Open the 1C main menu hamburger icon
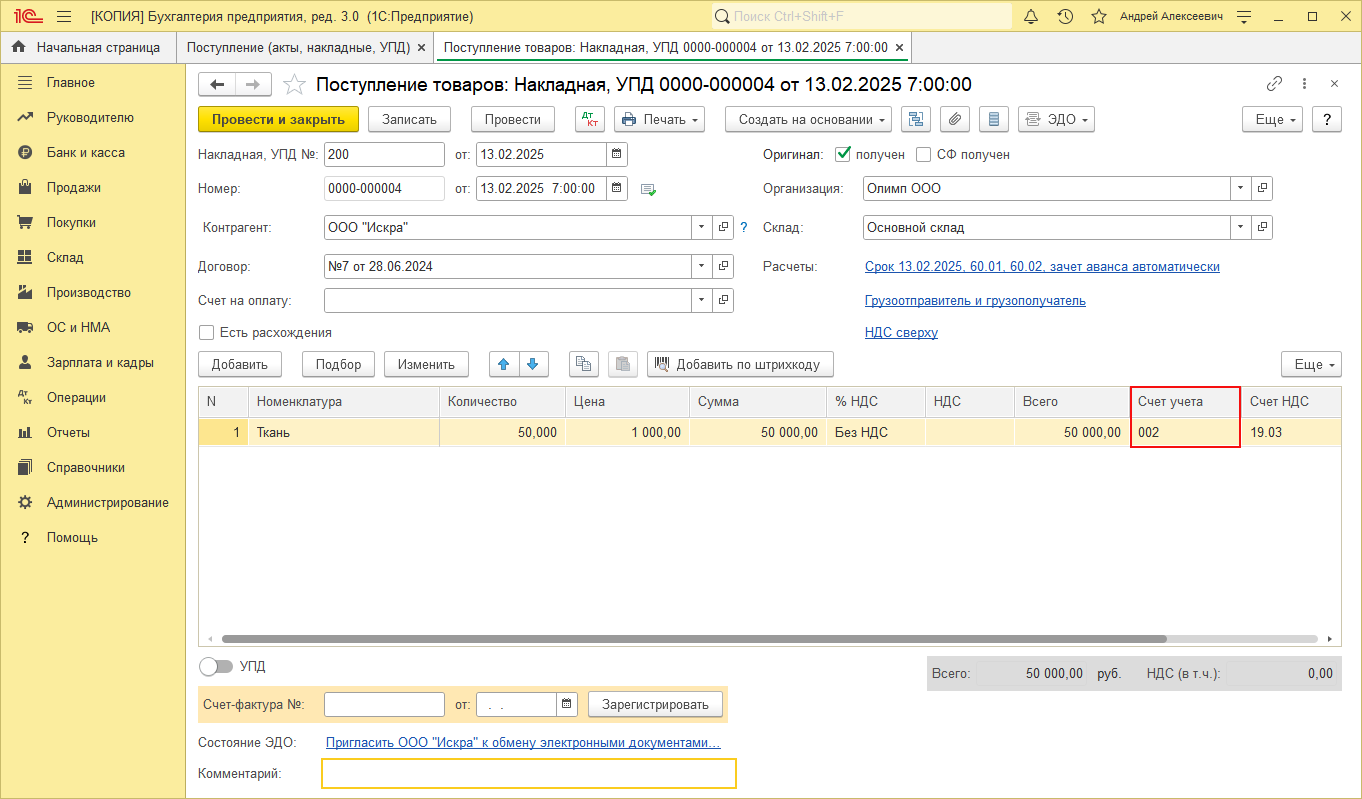Image resolution: width=1362 pixels, height=799 pixels. 64,16
